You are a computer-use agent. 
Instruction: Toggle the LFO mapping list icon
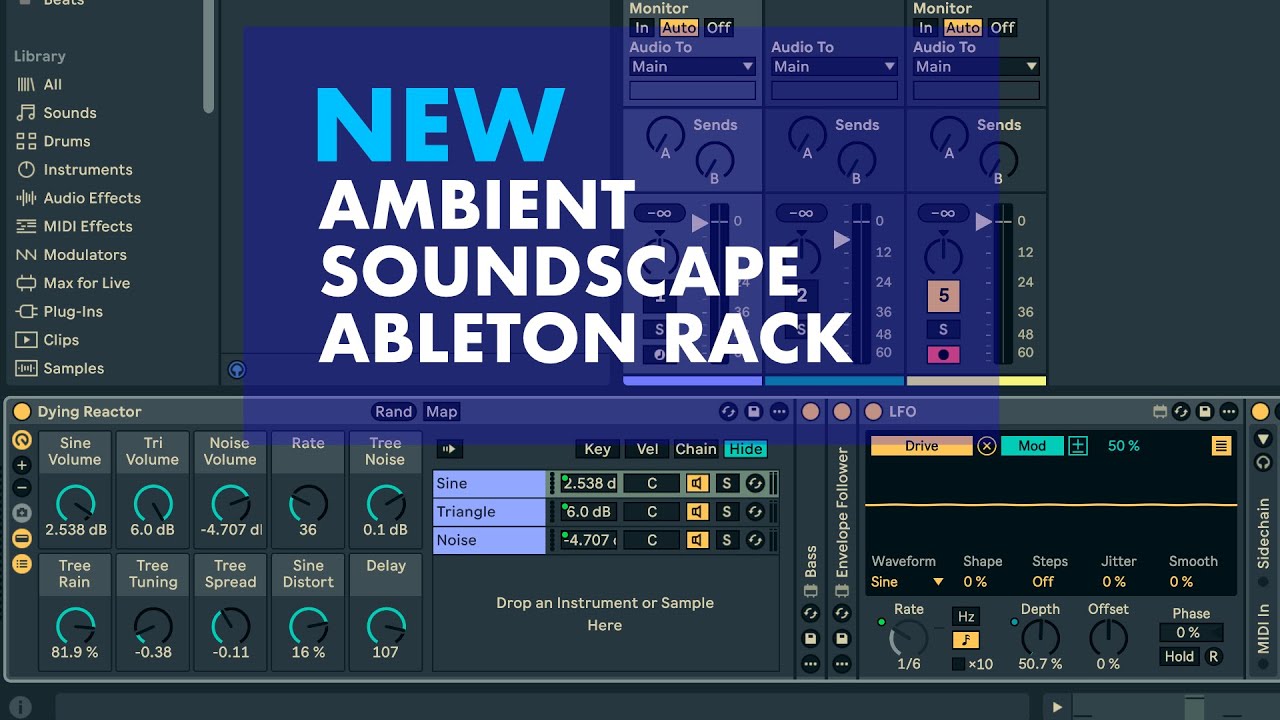(x=1221, y=446)
